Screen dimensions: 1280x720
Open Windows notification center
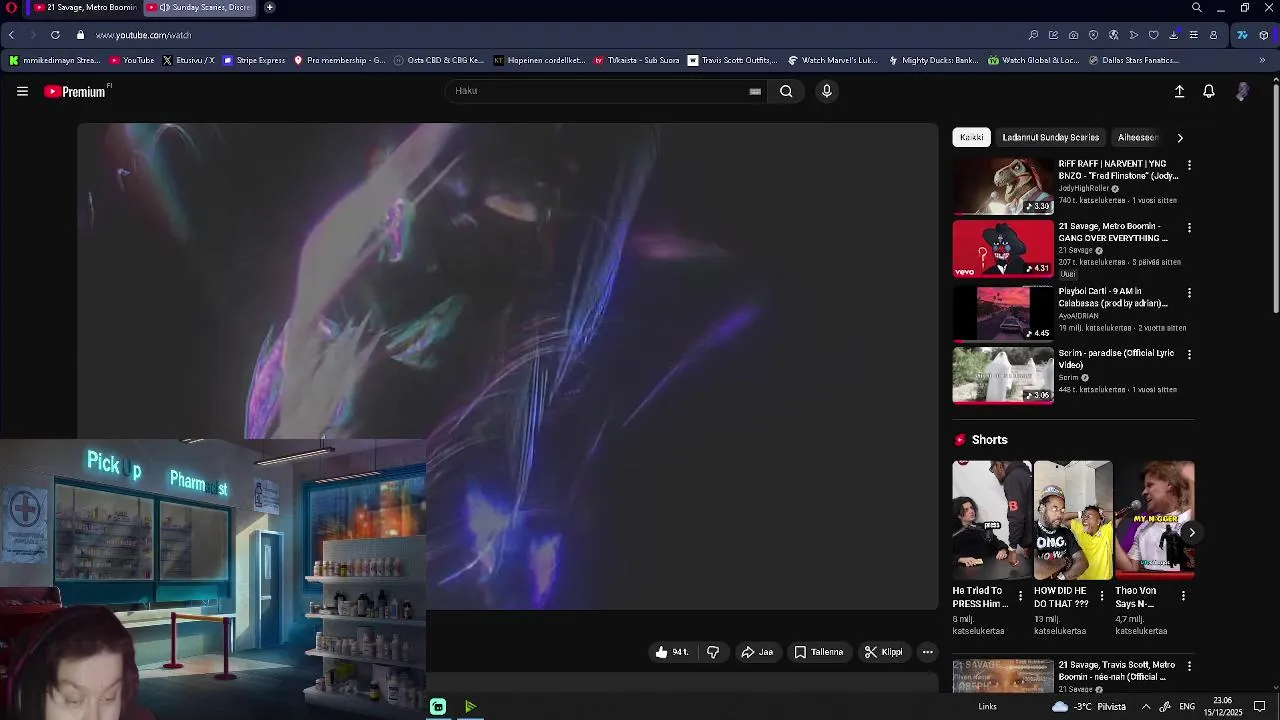(x=1260, y=707)
